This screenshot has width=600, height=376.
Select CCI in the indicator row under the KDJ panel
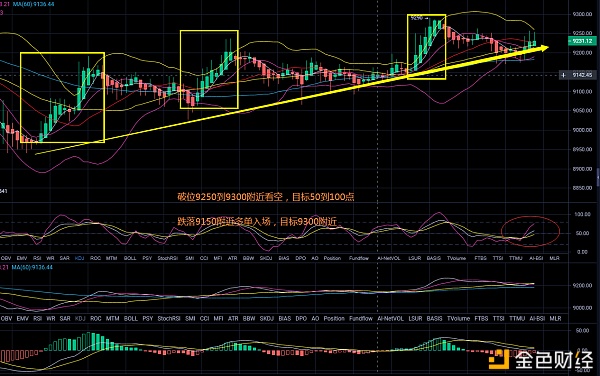pos(204,258)
